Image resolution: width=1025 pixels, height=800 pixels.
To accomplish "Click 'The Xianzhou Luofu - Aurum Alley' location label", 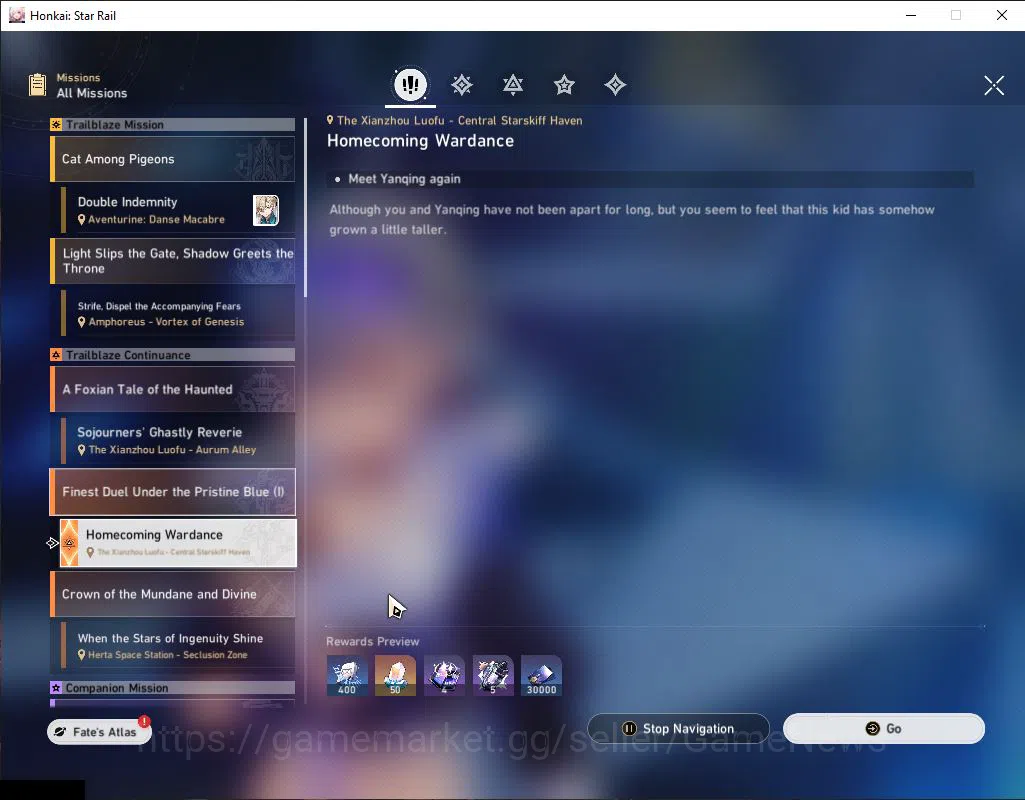I will pos(172,450).
